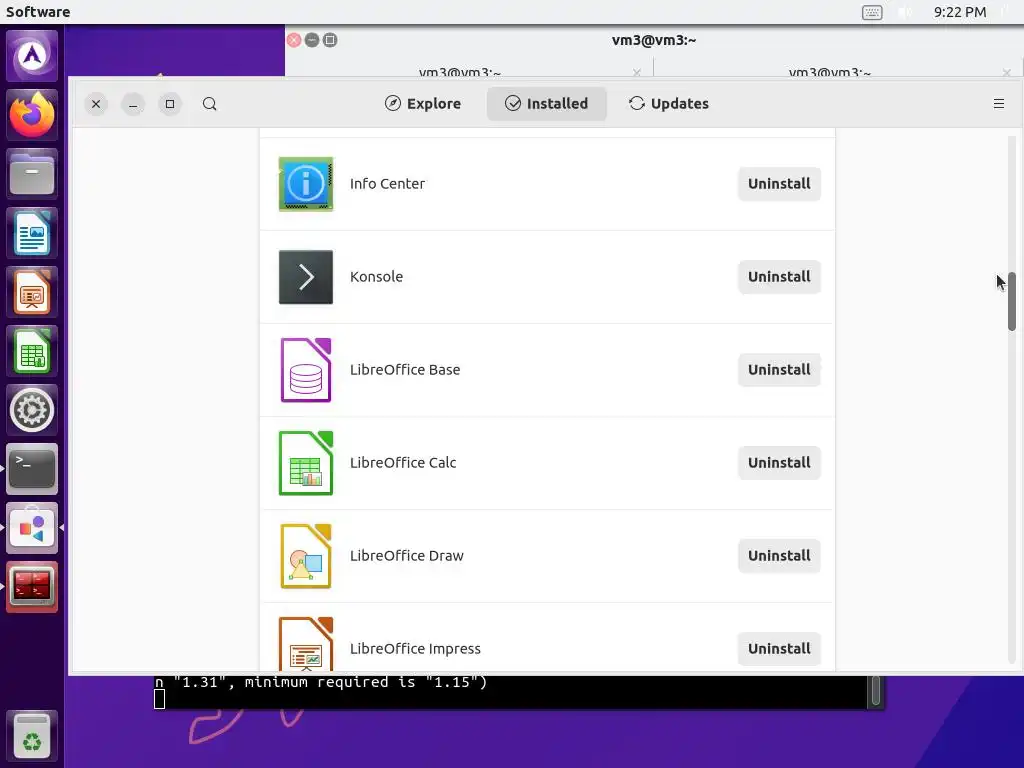Click the Software list vertical scrollbar handle
The height and width of the screenshot is (768, 1024).
click(1012, 302)
